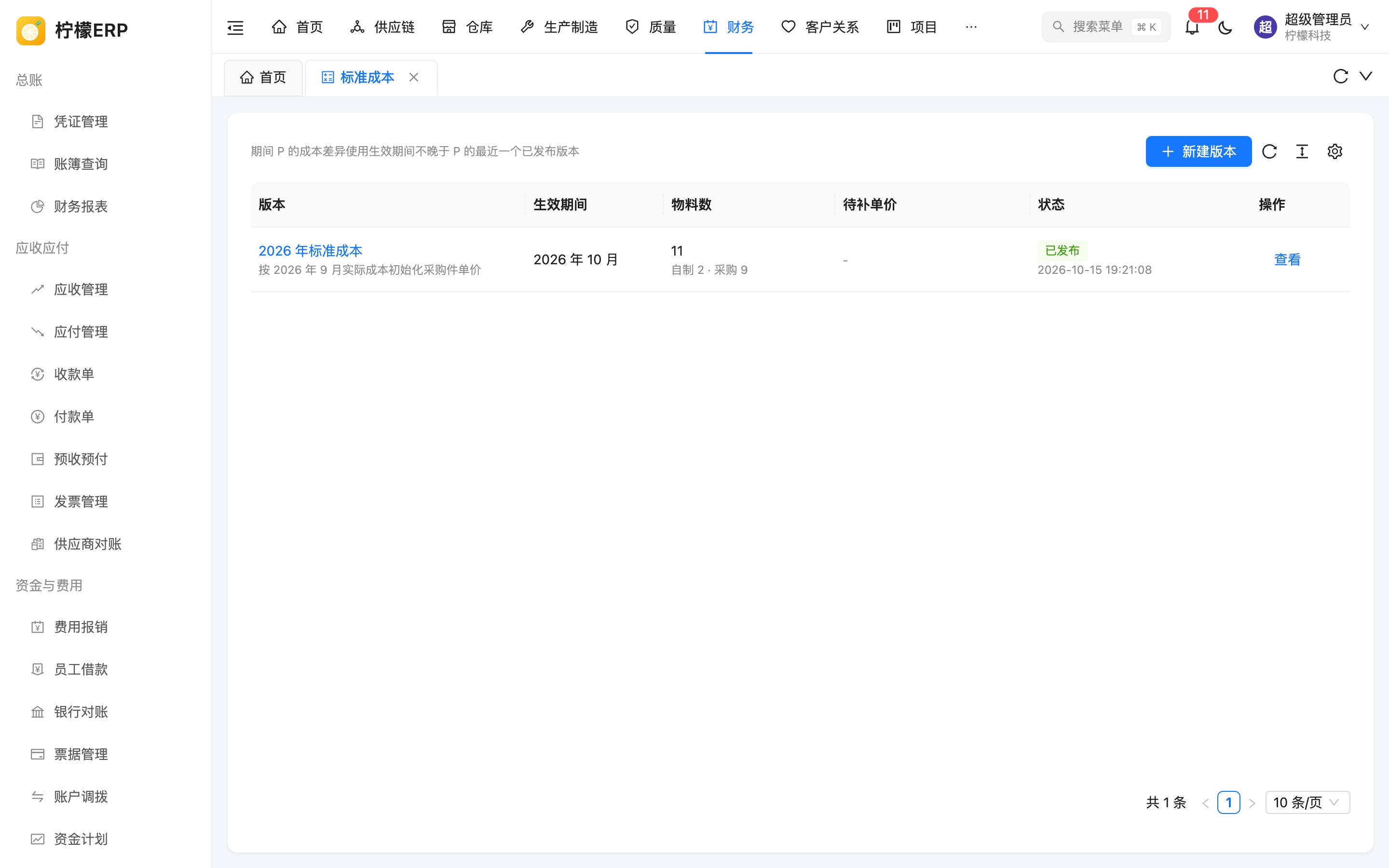Click the table refresh icon
The image size is (1389, 868).
(1269, 151)
